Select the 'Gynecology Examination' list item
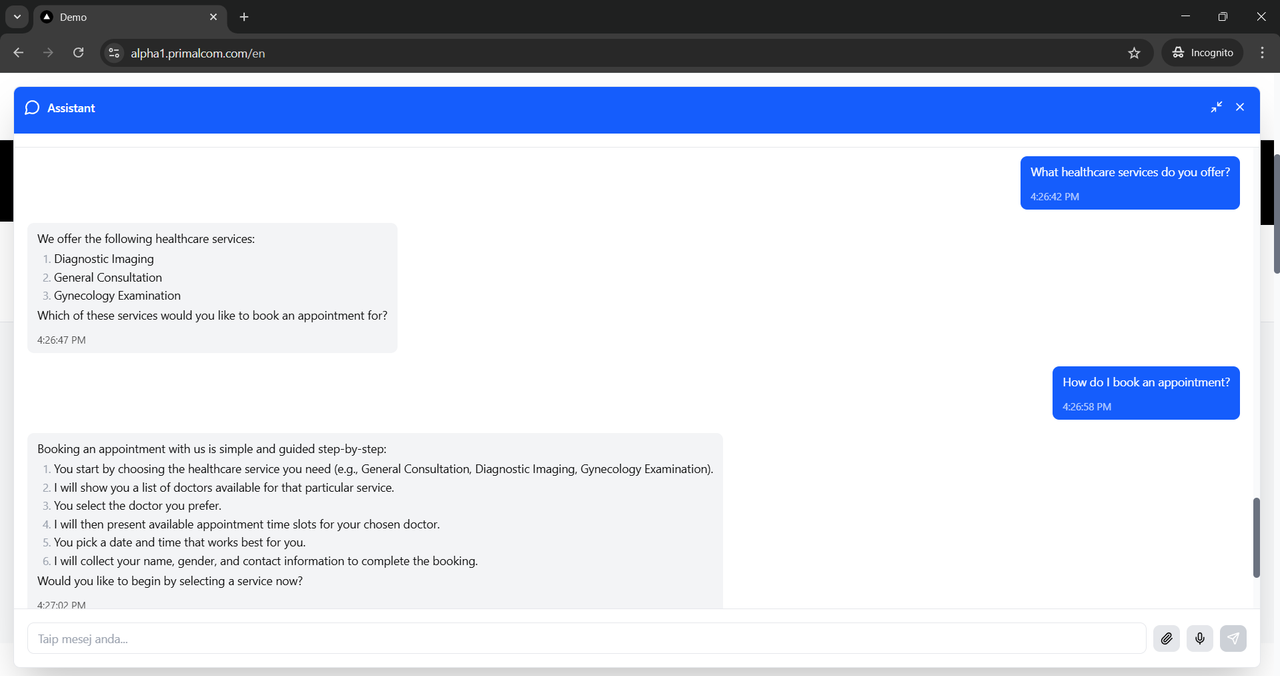Image resolution: width=1280 pixels, height=676 pixels. point(117,296)
